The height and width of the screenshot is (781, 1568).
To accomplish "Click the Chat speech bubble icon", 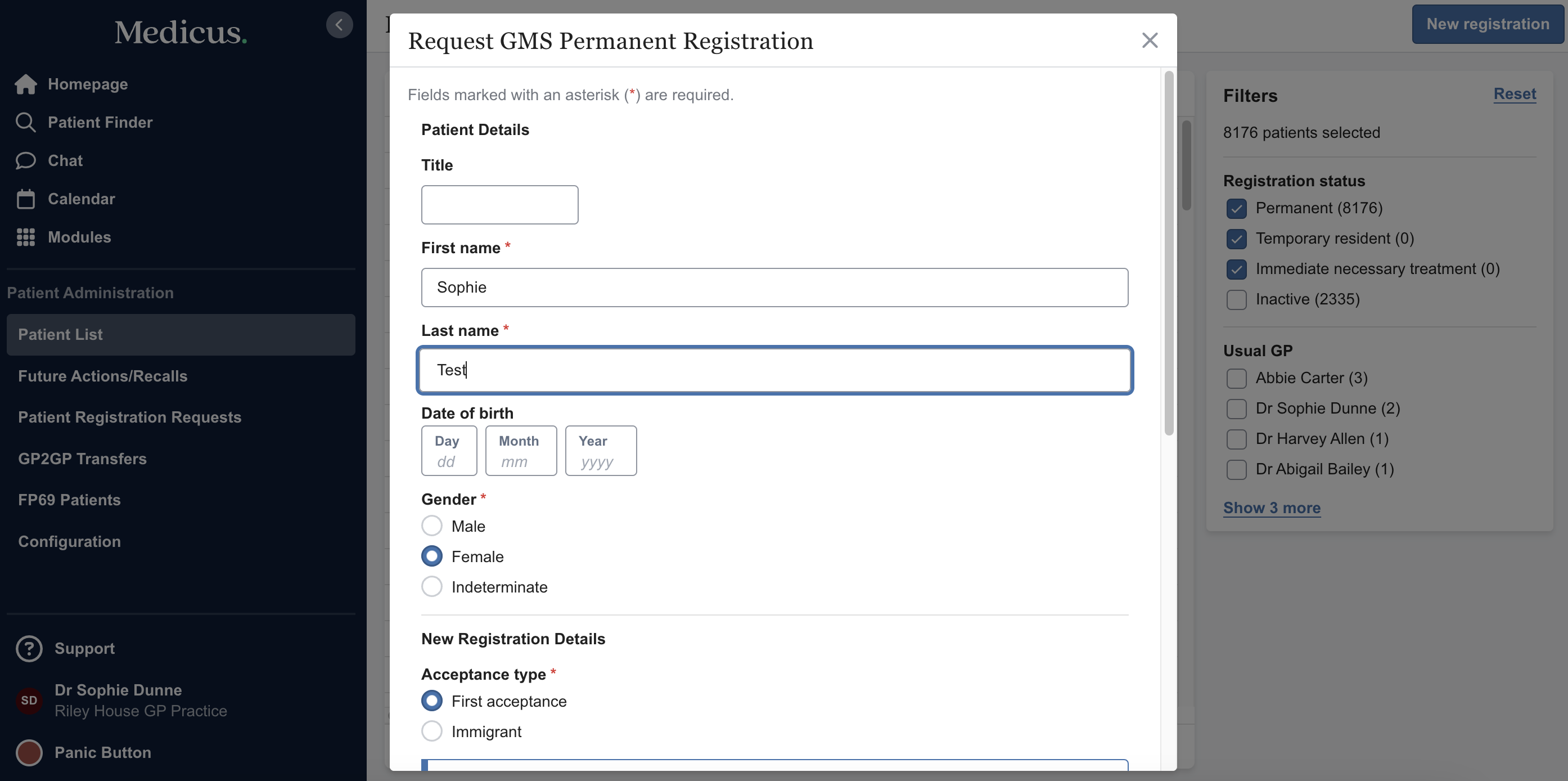I will tap(25, 161).
